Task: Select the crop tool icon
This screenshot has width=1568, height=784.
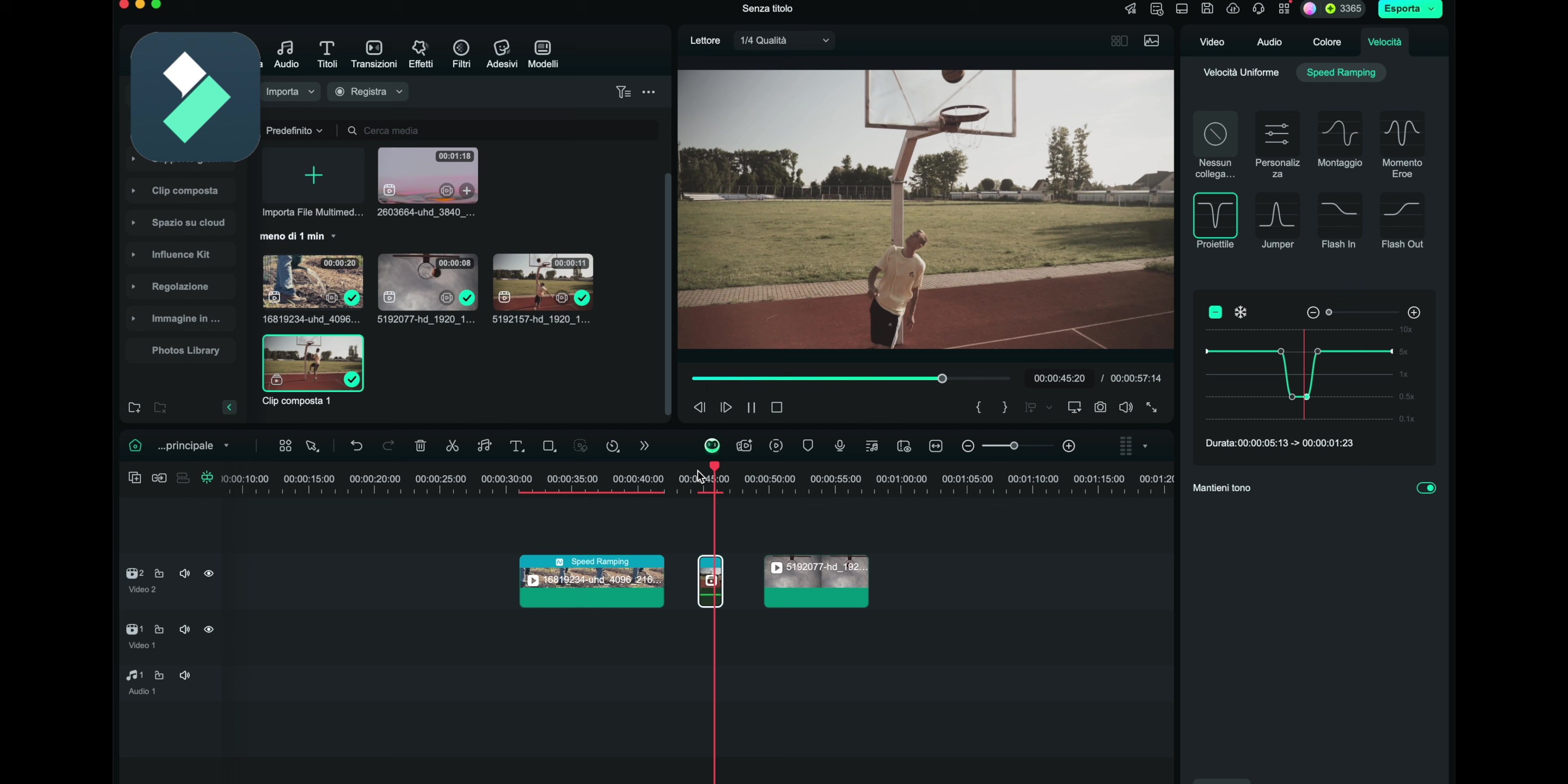Action: point(549,446)
